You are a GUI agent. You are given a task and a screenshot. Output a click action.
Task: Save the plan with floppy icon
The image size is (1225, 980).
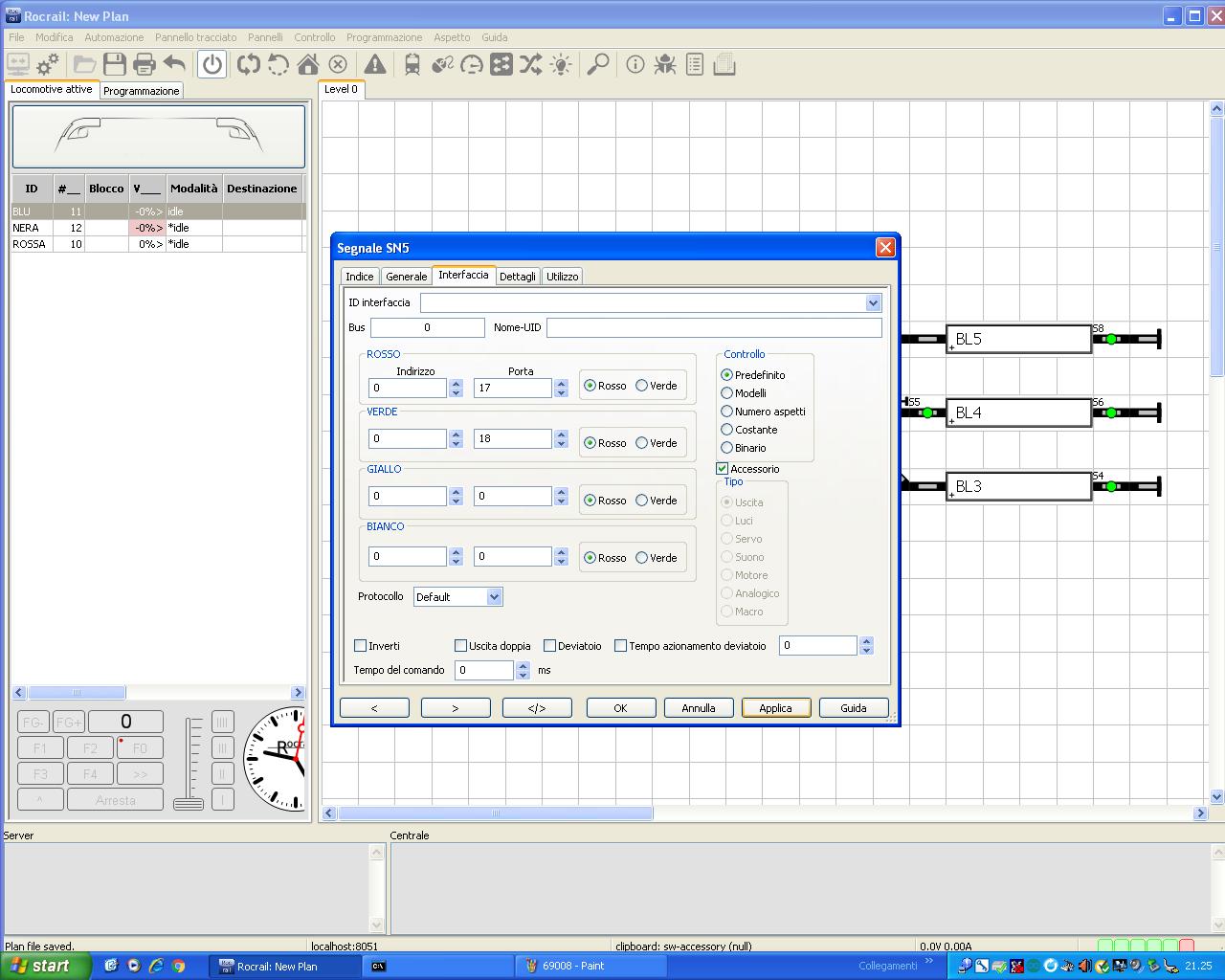[115, 64]
